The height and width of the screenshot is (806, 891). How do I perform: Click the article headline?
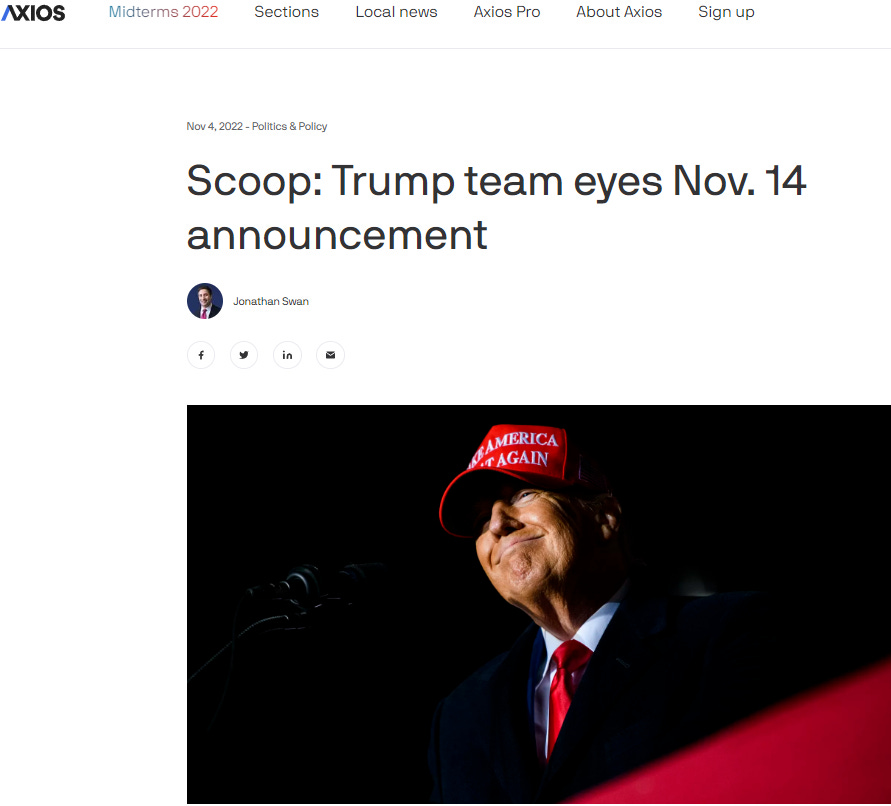pyautogui.click(x=496, y=207)
